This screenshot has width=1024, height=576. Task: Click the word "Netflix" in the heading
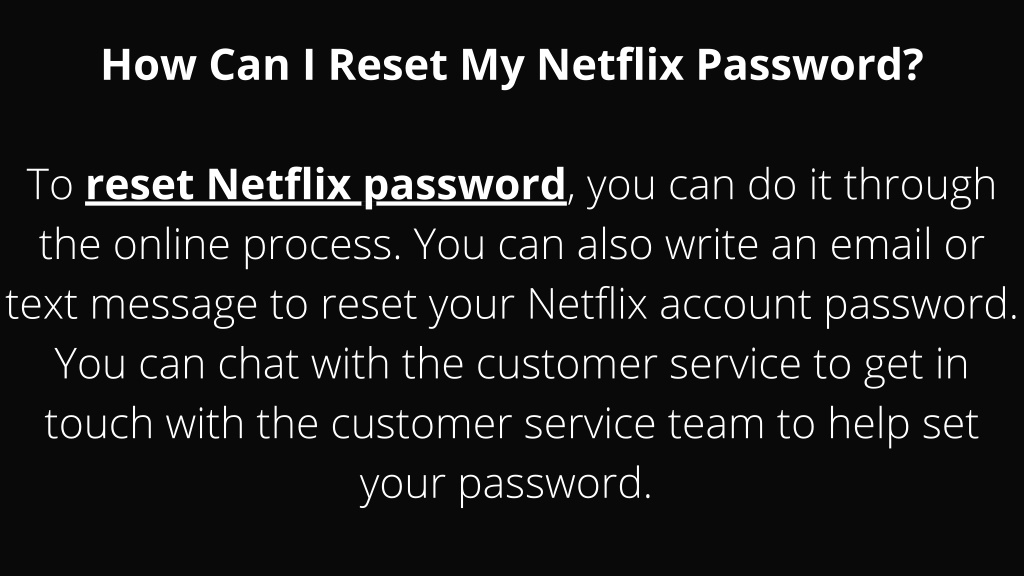pos(610,64)
